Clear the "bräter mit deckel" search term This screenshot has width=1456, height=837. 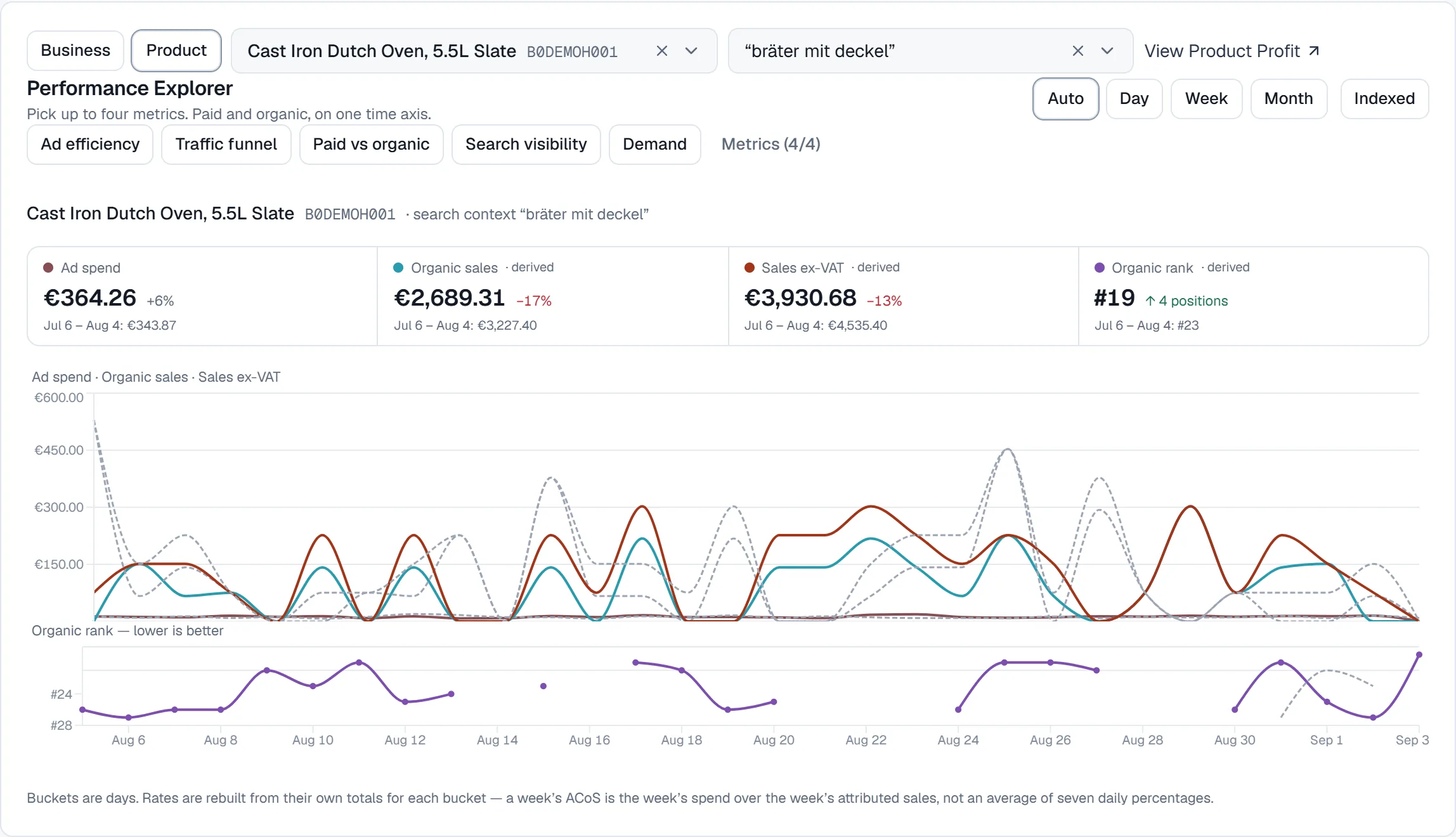click(1077, 51)
